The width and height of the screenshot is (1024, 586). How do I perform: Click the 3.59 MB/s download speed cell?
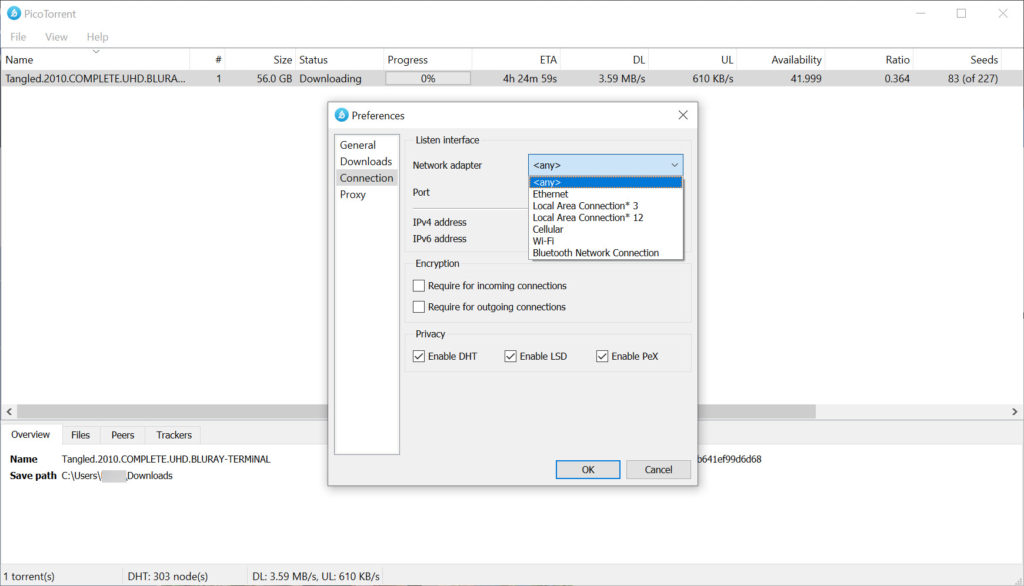pyautogui.click(x=622, y=78)
